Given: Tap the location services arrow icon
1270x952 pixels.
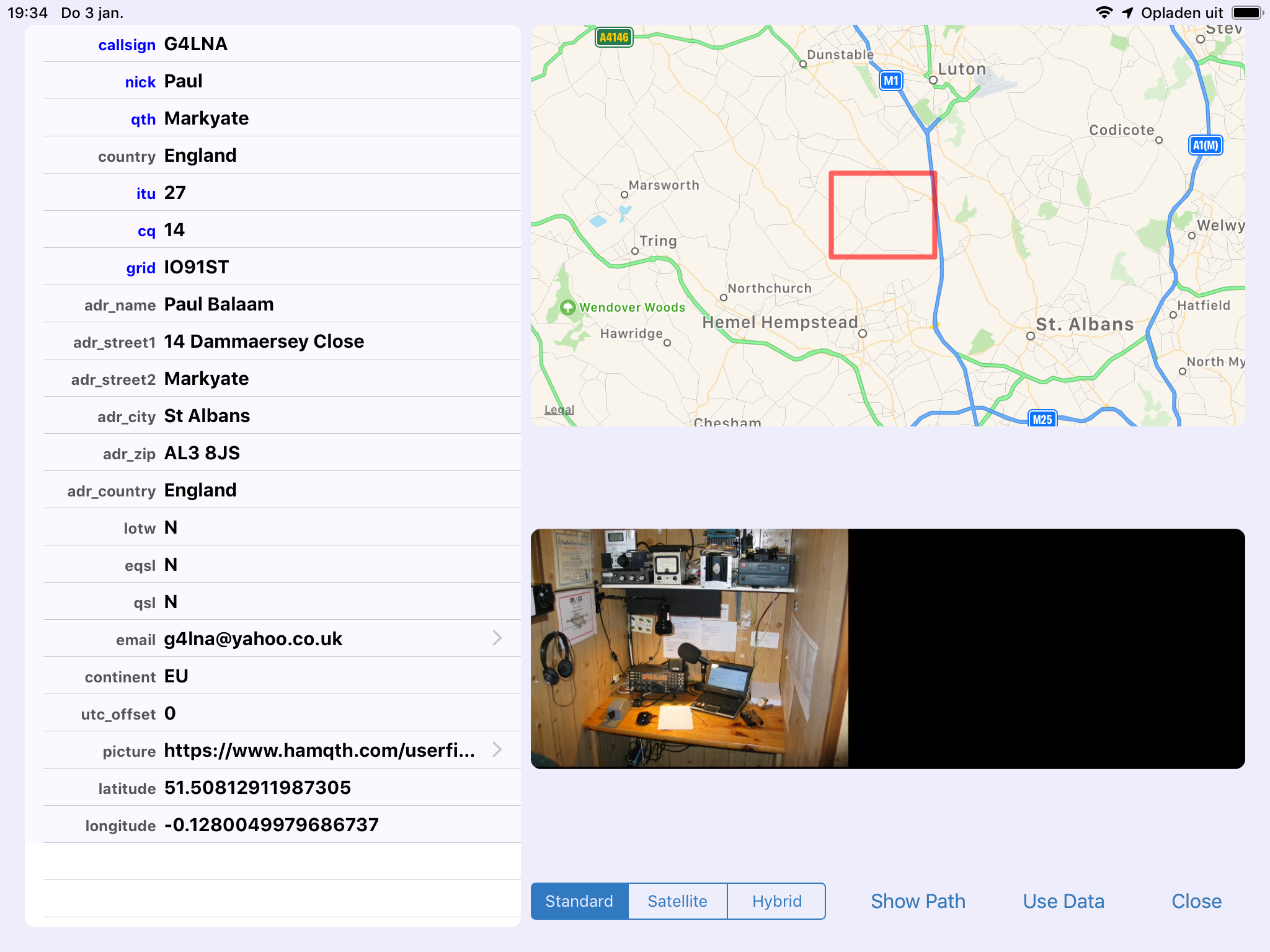Looking at the screenshot, I should click(x=1127, y=12).
